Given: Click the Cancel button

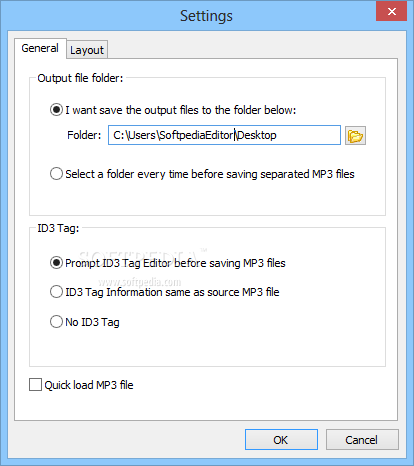Looking at the screenshot, I should pos(362,440).
